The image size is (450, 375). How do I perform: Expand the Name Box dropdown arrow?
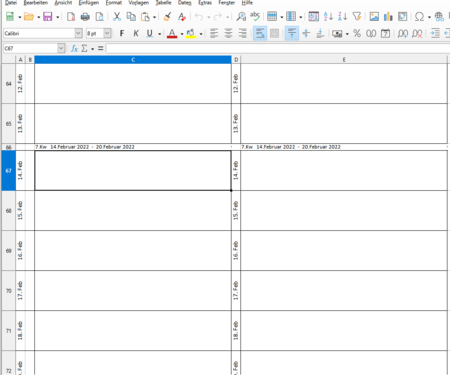pos(61,48)
